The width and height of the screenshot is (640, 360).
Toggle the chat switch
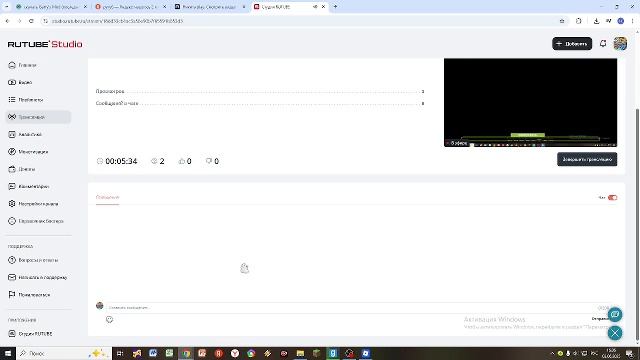coord(612,198)
